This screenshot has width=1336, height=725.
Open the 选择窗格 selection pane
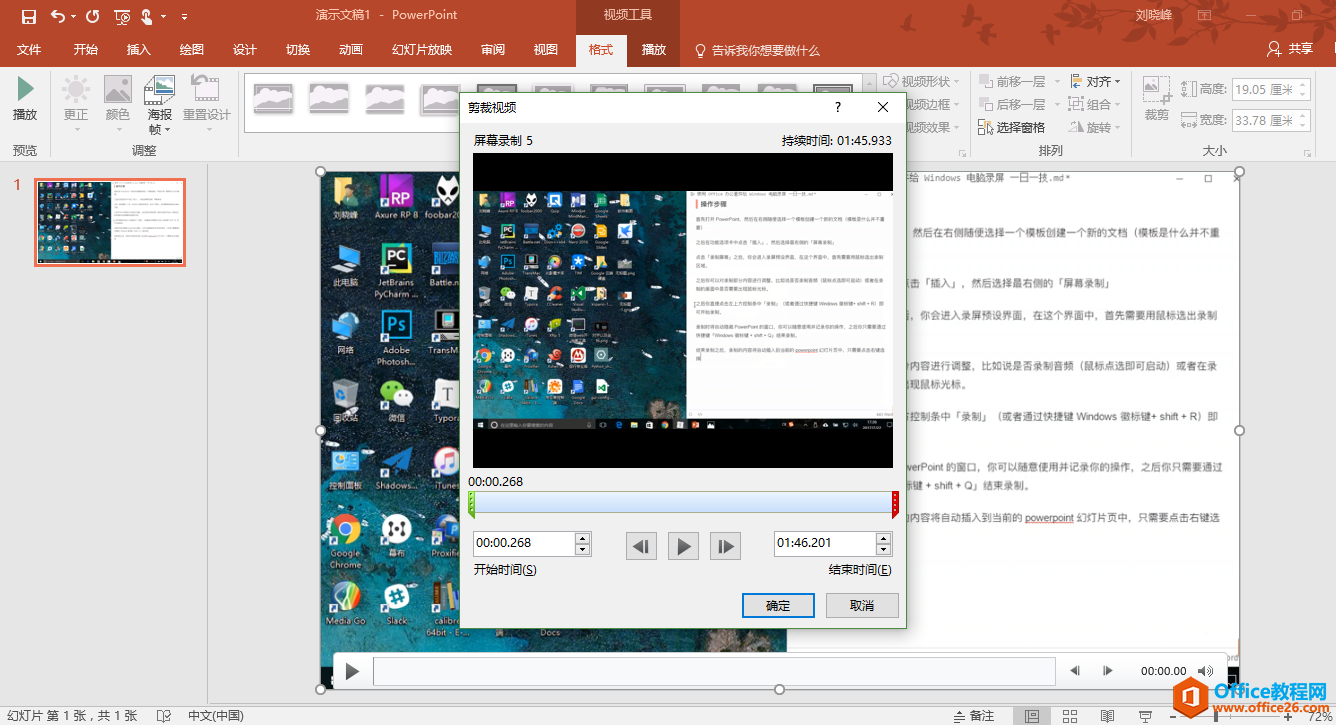(x=1011, y=128)
